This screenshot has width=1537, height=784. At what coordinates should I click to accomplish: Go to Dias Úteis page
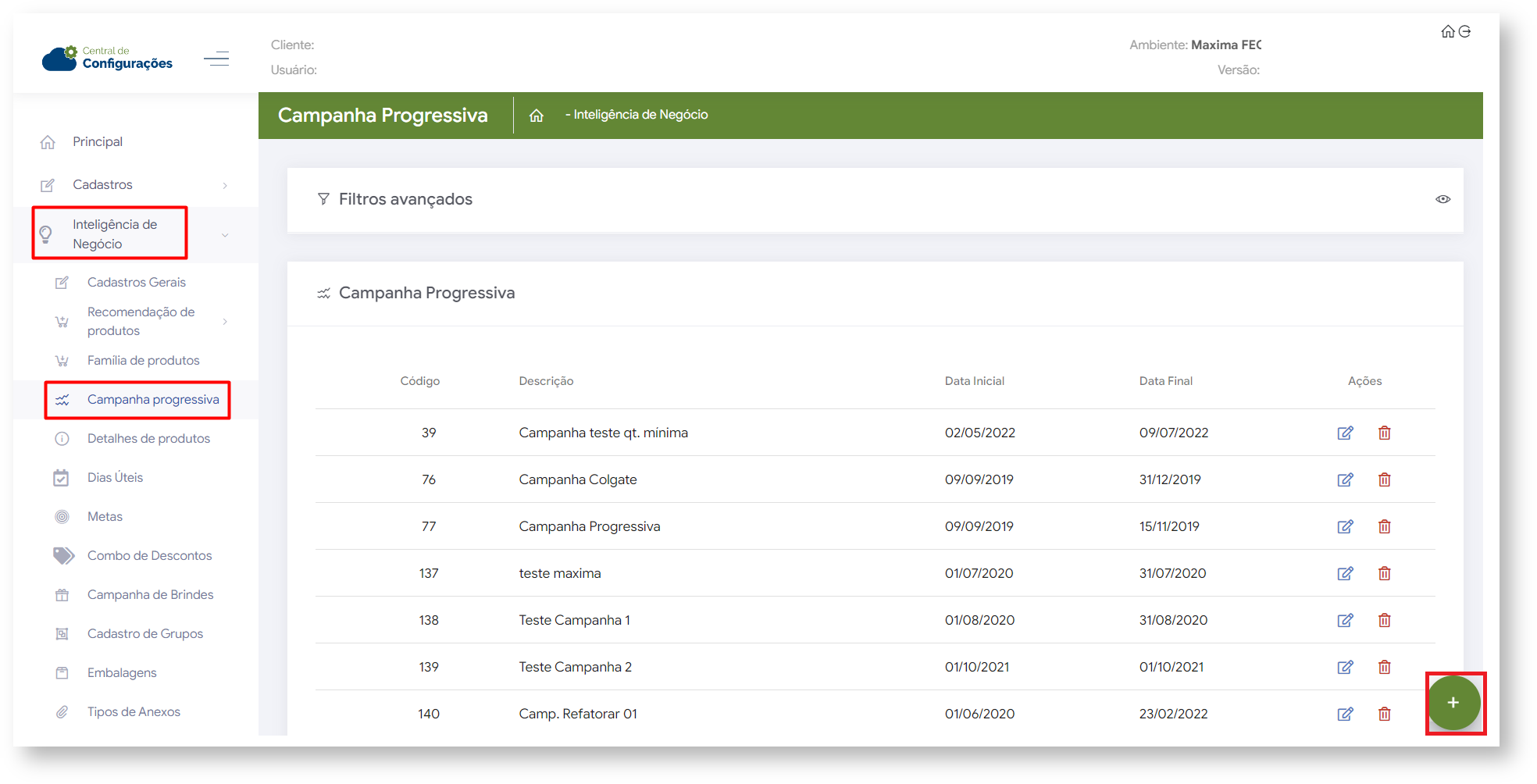(x=116, y=477)
